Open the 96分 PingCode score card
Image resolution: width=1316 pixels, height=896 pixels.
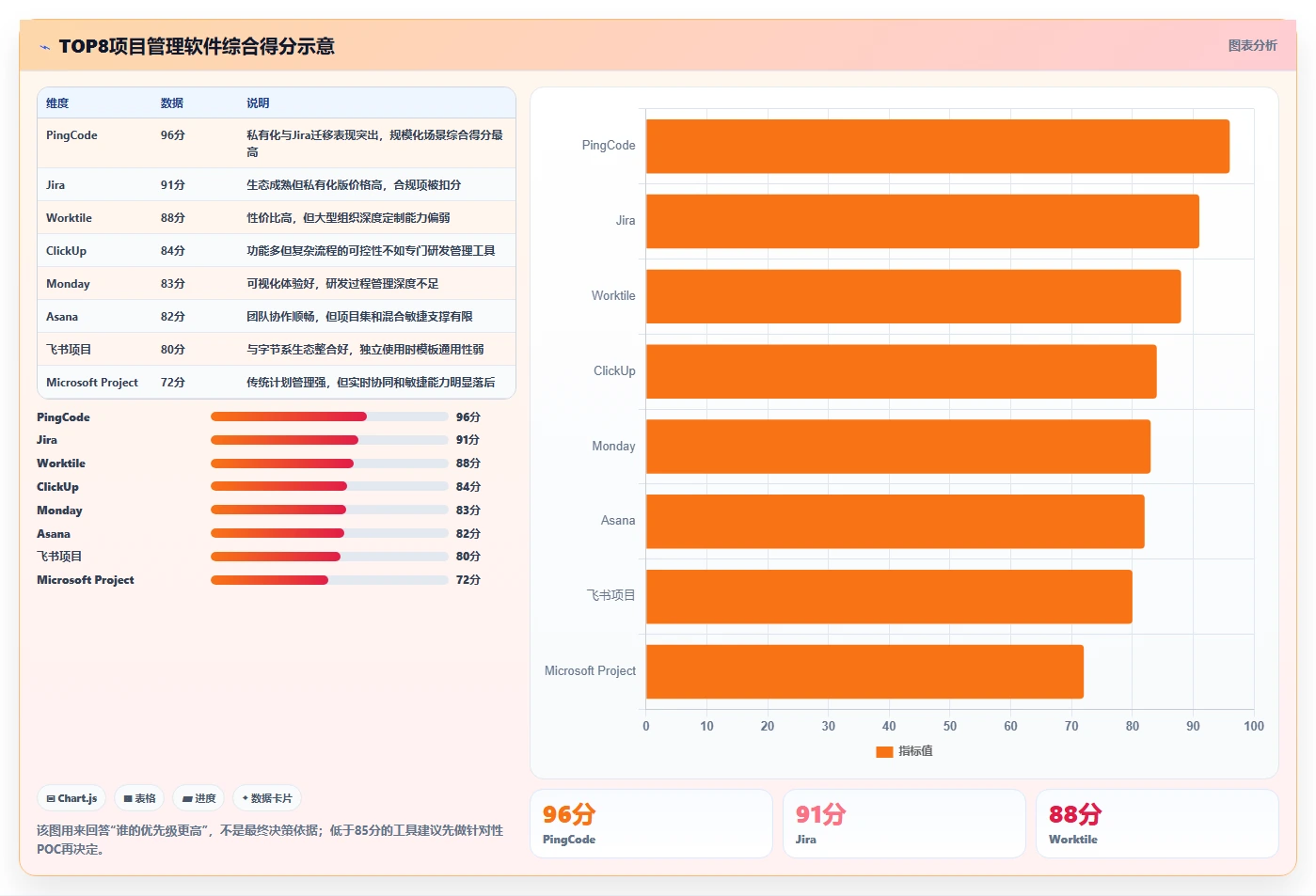point(651,824)
